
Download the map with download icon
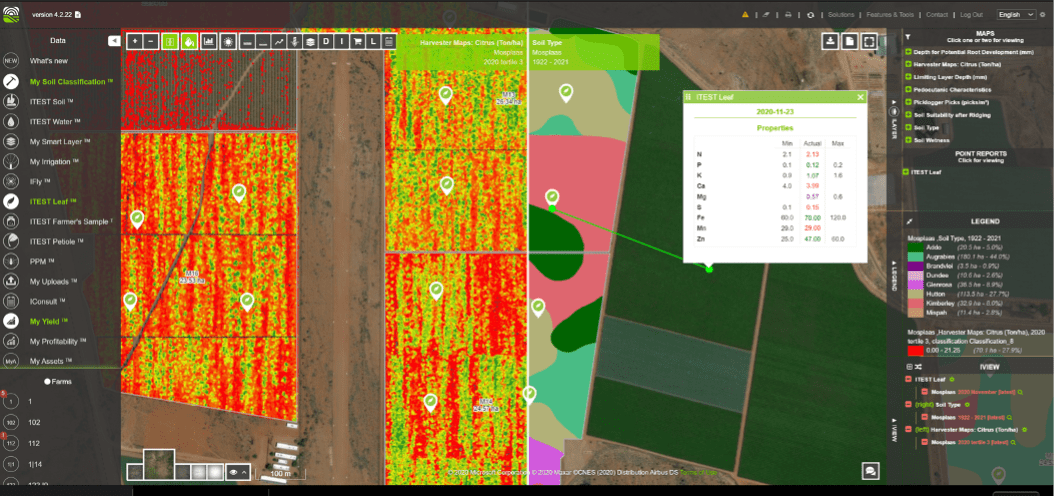(x=830, y=41)
